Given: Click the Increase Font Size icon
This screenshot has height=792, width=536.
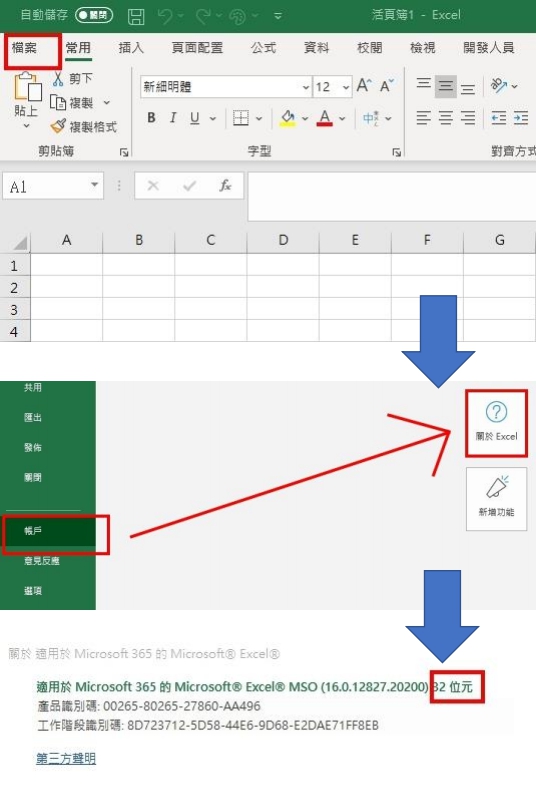Looking at the screenshot, I should (x=364, y=86).
